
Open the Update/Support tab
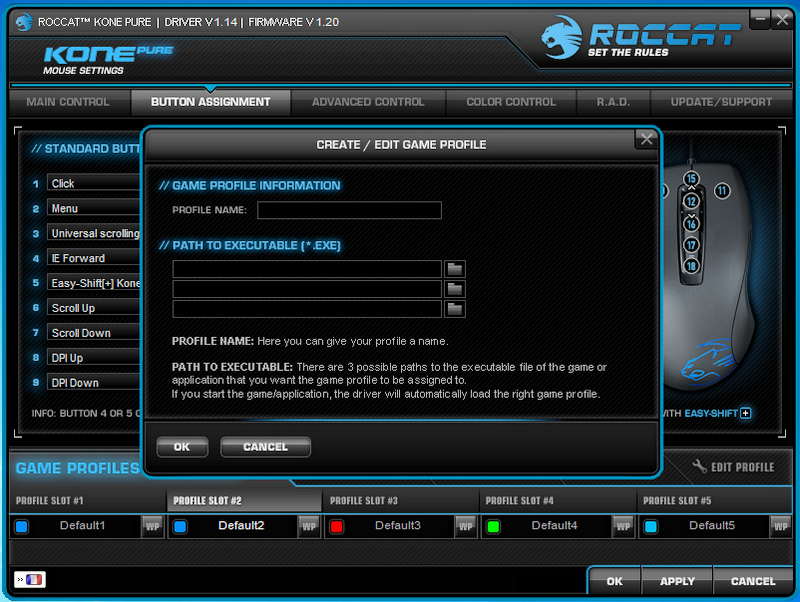click(721, 102)
